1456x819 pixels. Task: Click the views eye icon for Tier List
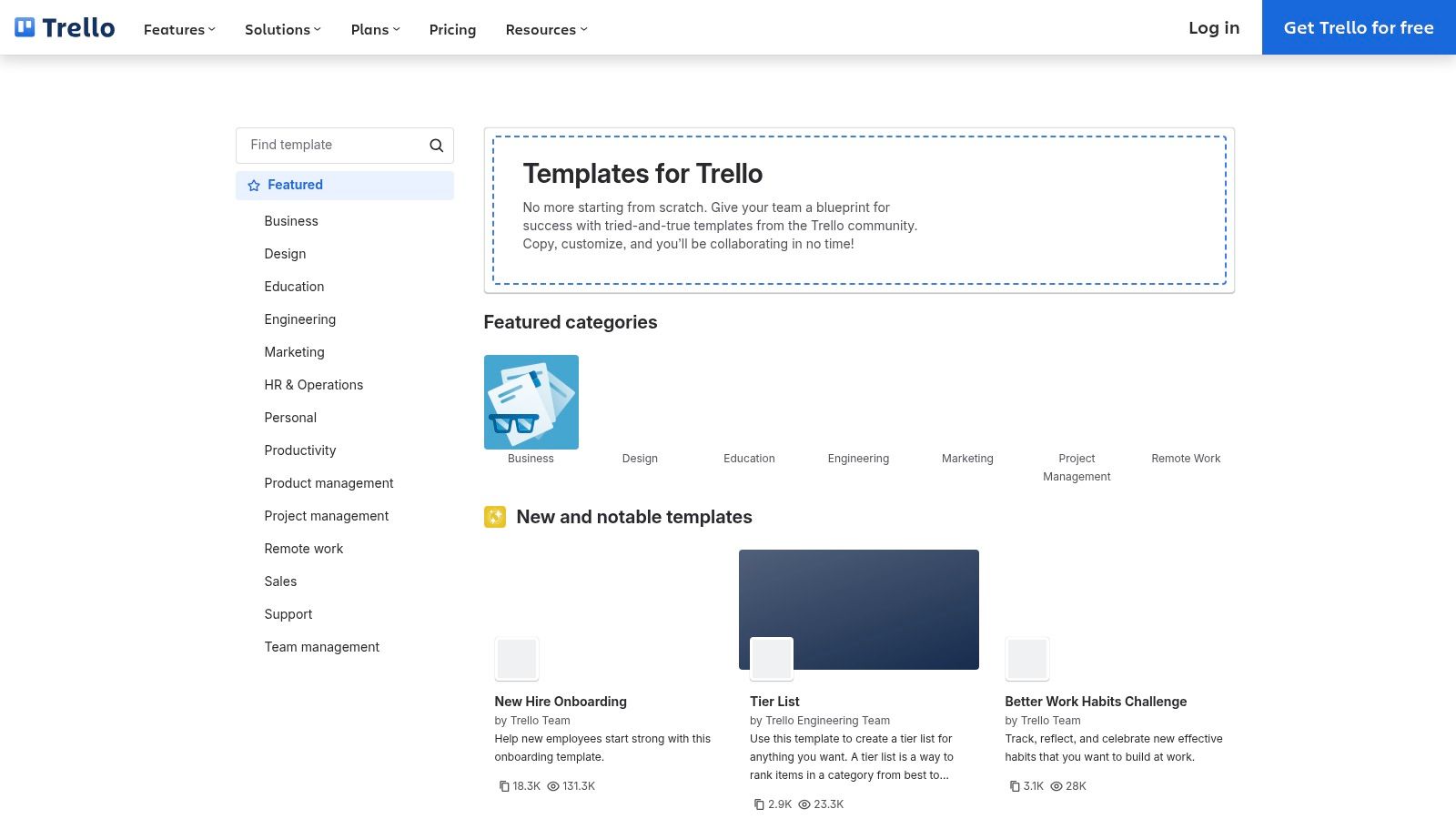(804, 804)
